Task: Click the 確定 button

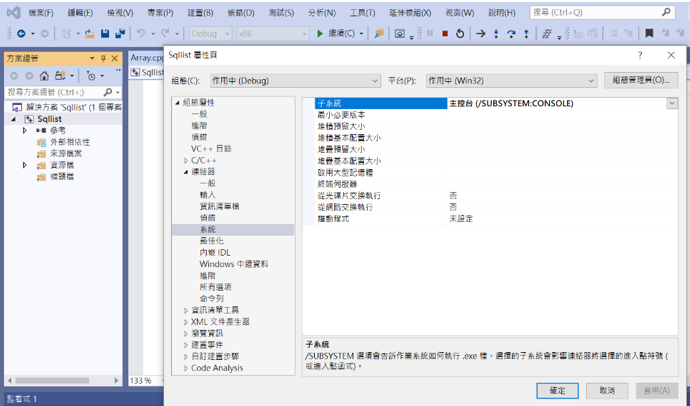Action: [x=557, y=390]
